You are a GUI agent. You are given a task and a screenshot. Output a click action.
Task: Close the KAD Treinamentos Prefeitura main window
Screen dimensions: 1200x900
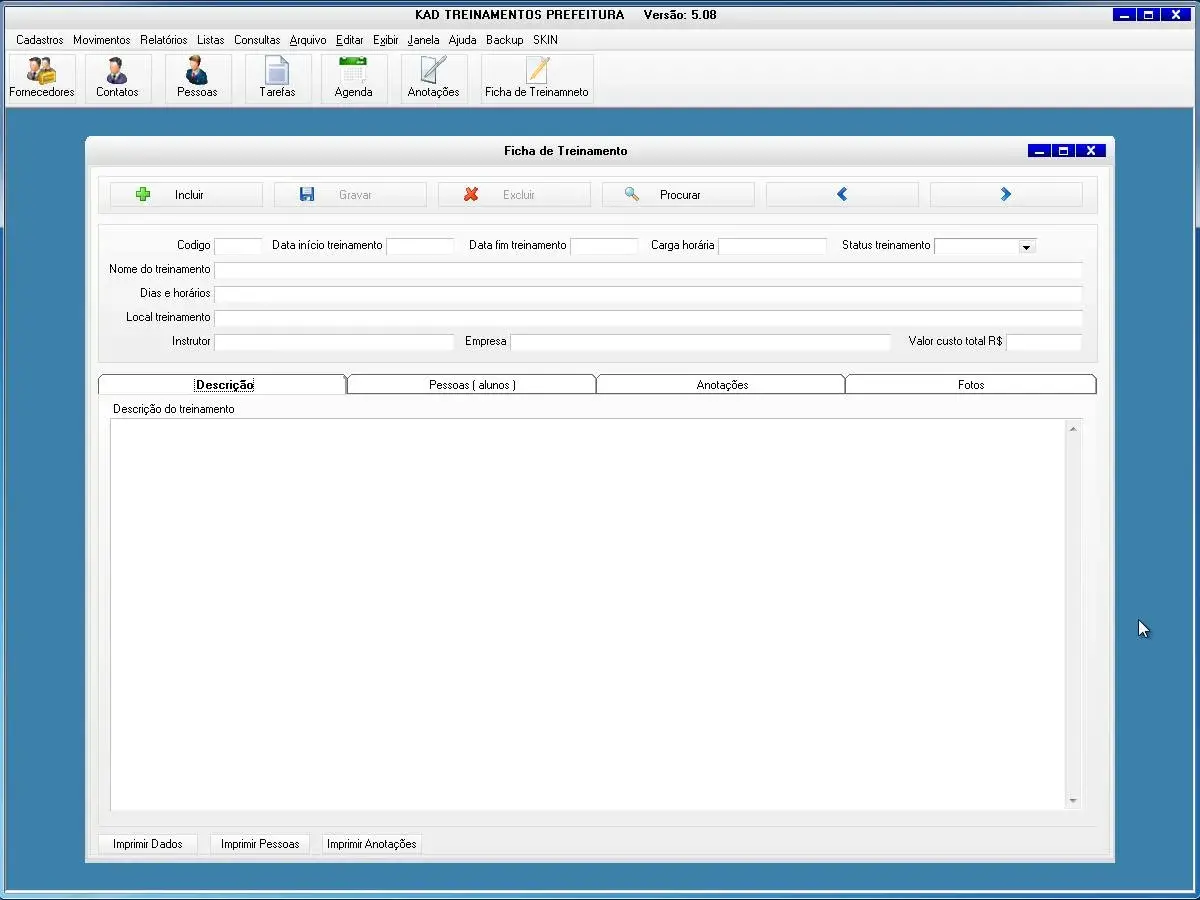(1176, 15)
